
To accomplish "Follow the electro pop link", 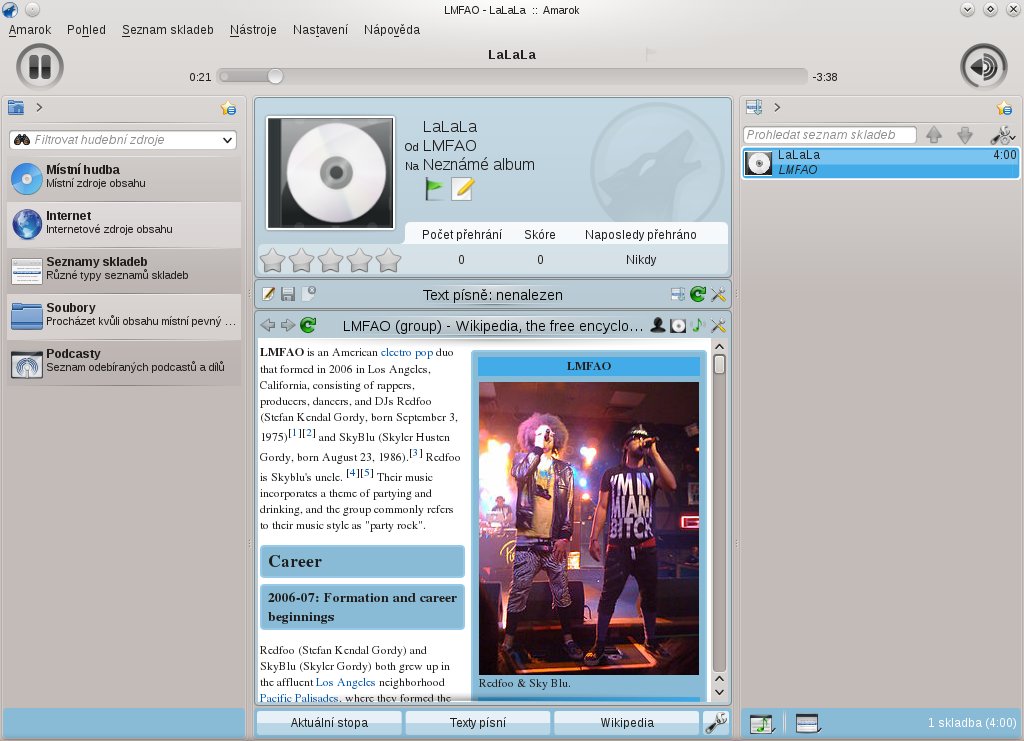I will click(407, 352).
